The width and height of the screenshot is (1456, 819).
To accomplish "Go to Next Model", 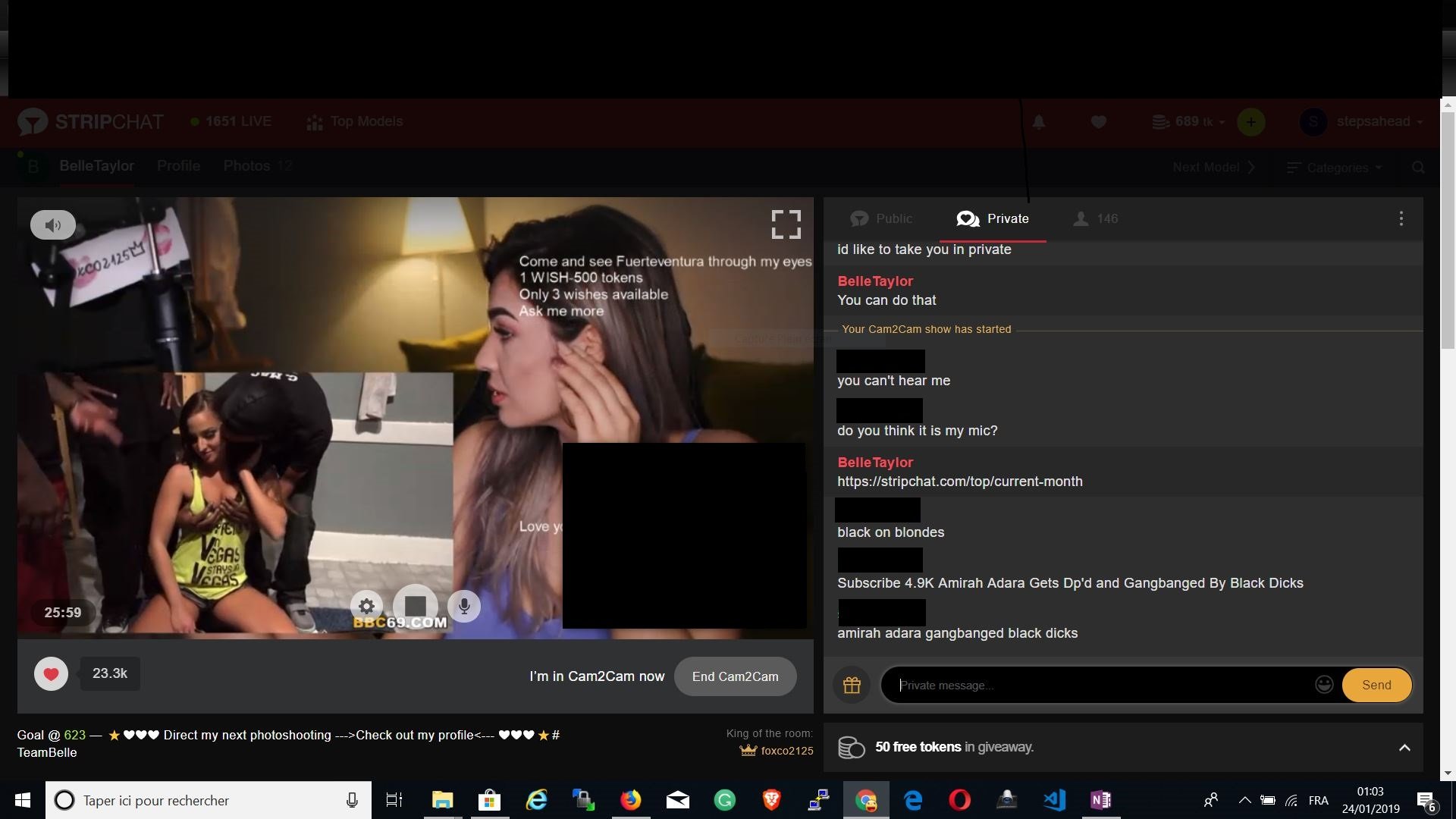I will pyautogui.click(x=1213, y=168).
